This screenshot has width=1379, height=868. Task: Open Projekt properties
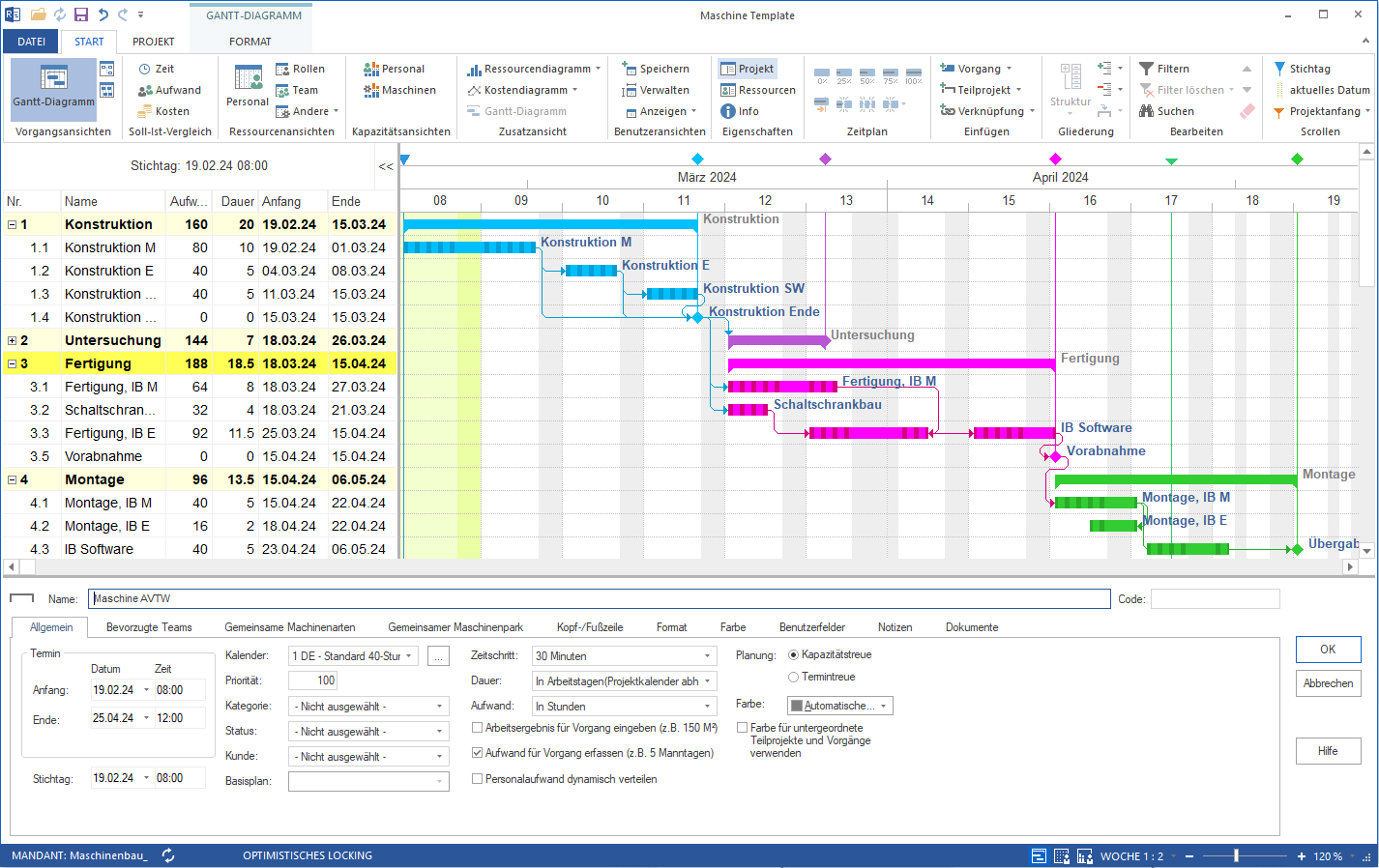[x=748, y=69]
